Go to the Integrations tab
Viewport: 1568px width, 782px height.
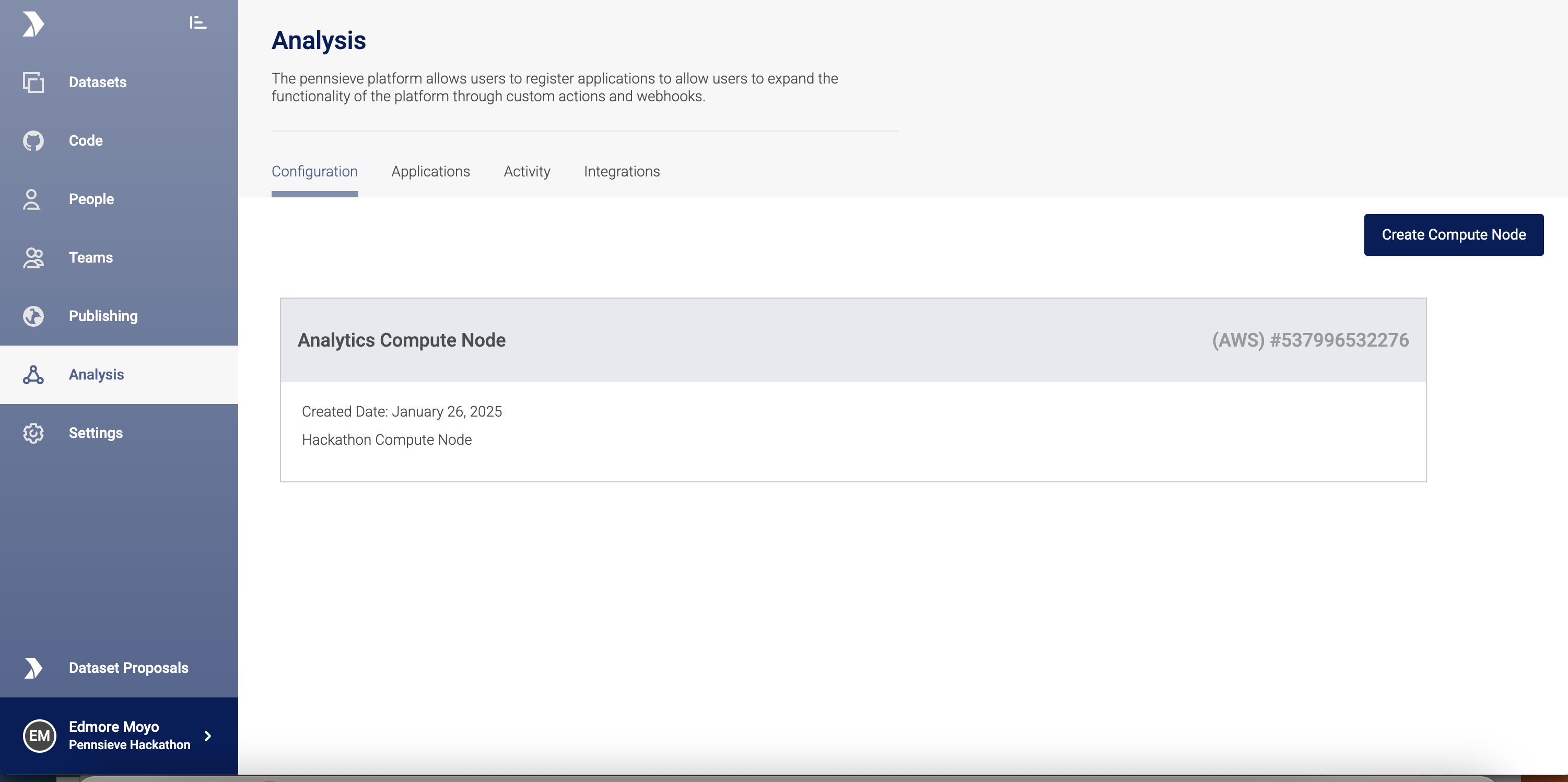pos(622,172)
